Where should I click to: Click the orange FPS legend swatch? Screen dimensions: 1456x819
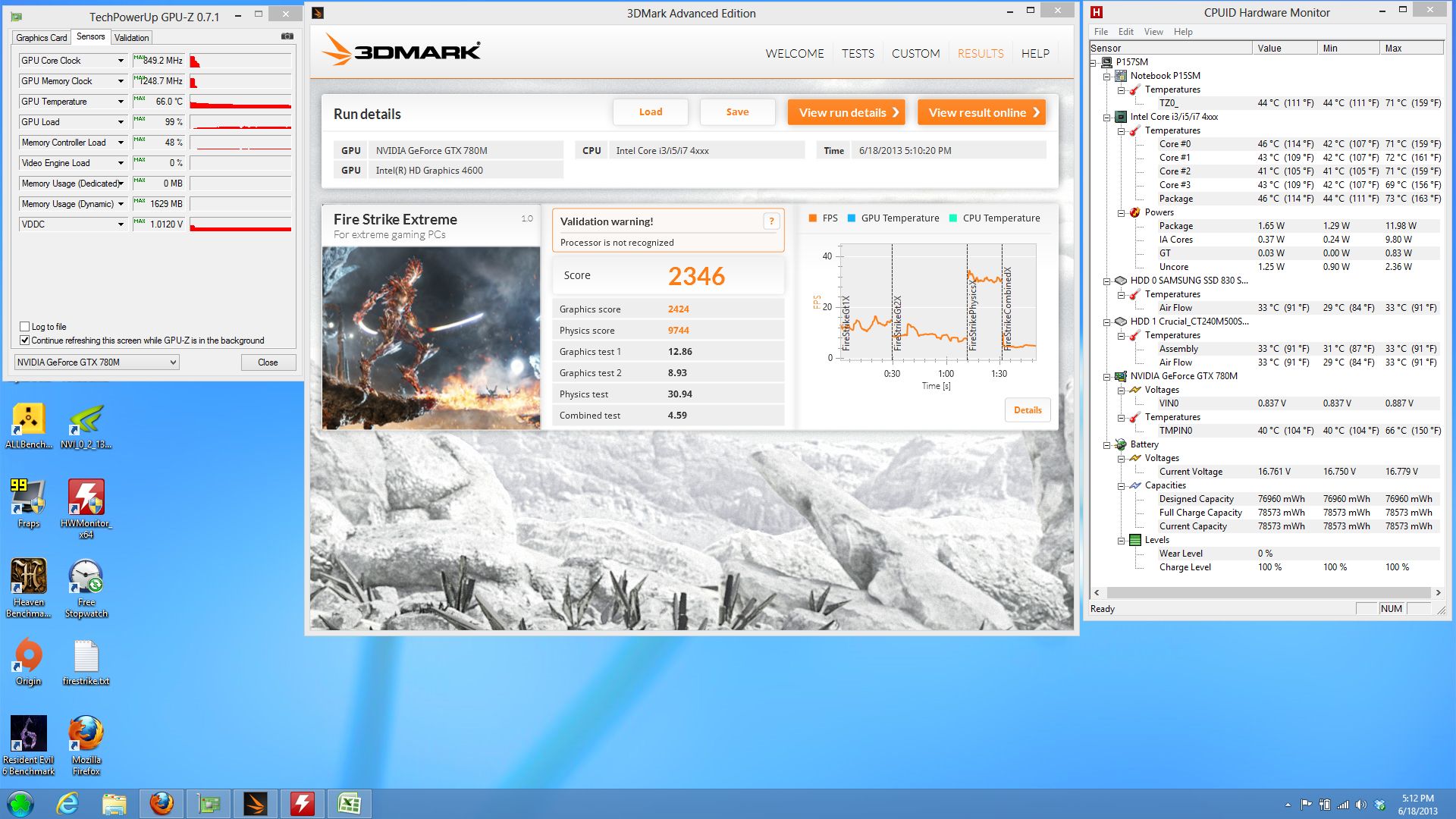click(x=813, y=218)
